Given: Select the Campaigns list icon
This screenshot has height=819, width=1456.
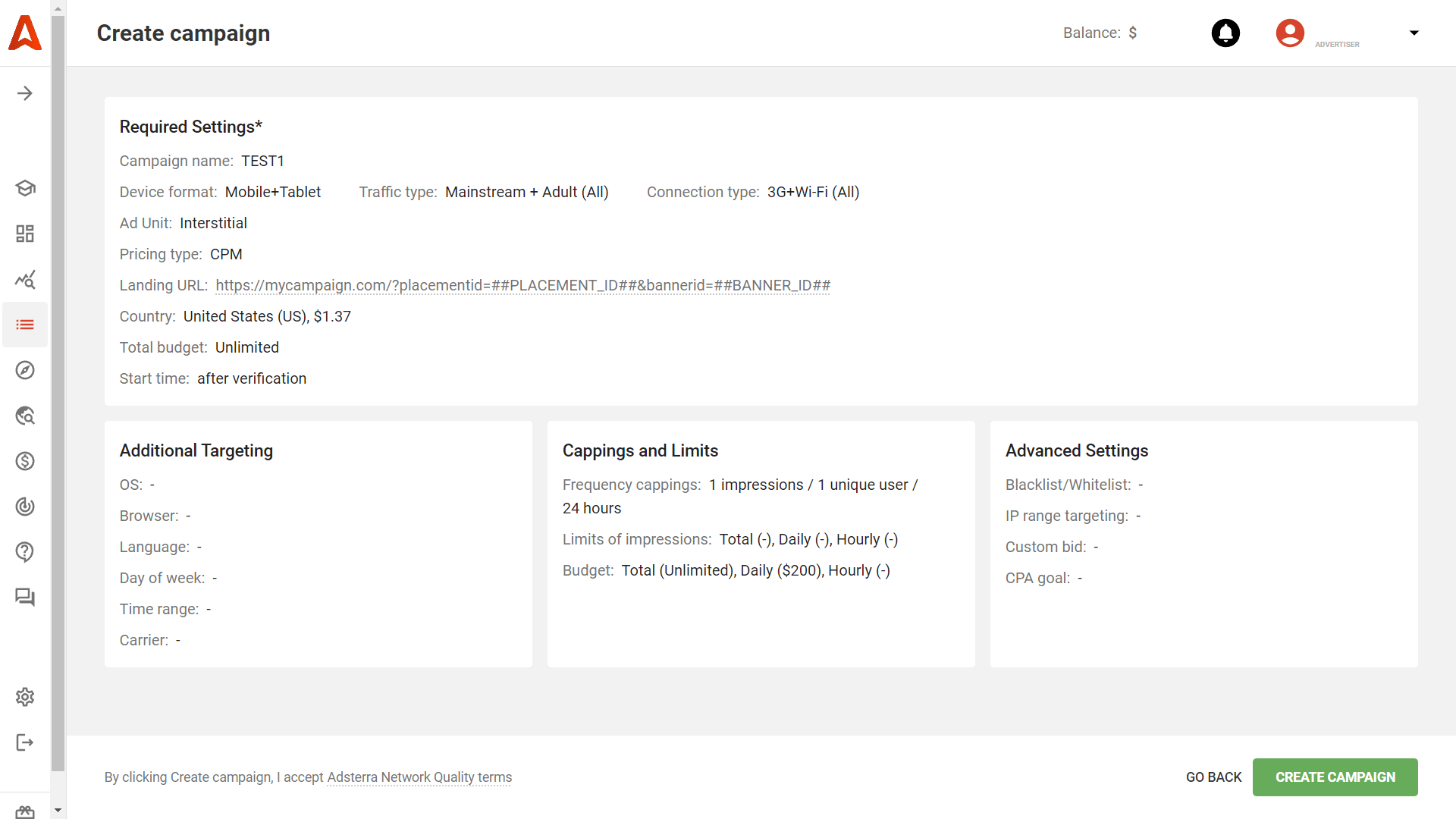Looking at the screenshot, I should pyautogui.click(x=25, y=325).
